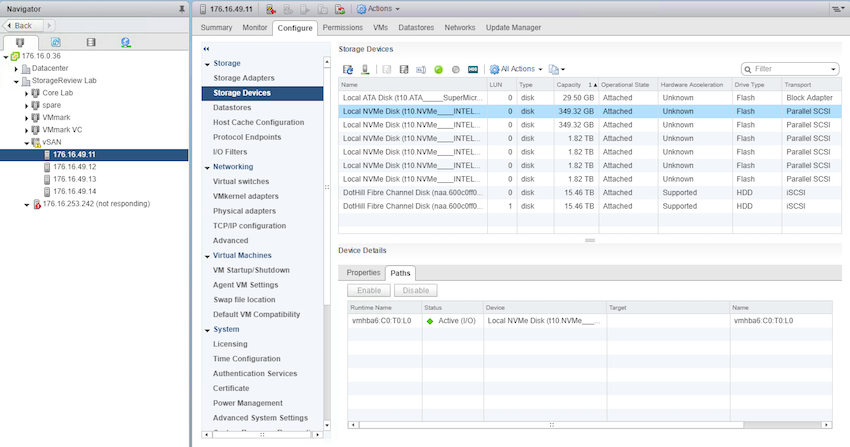
Task: Click the refresh storage devices icon
Action: (x=349, y=69)
